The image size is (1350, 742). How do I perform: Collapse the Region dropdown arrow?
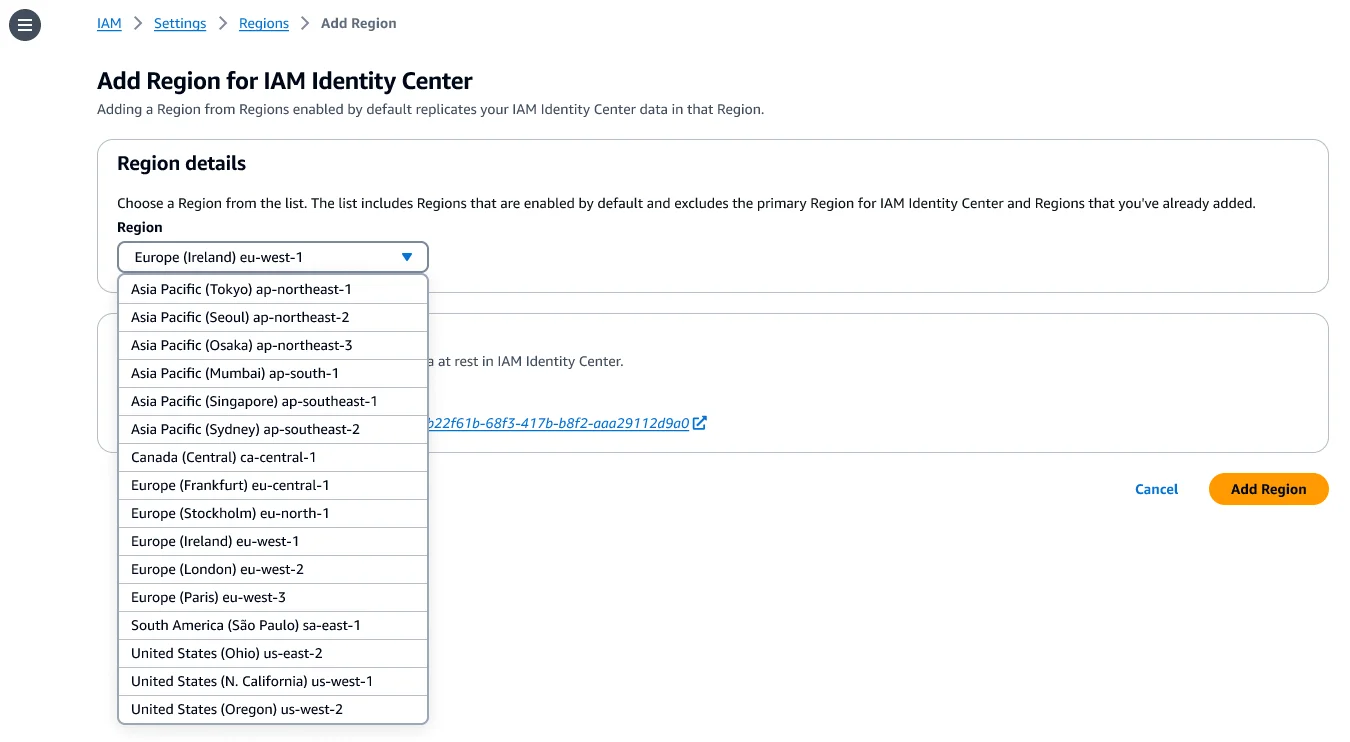[x=407, y=257]
